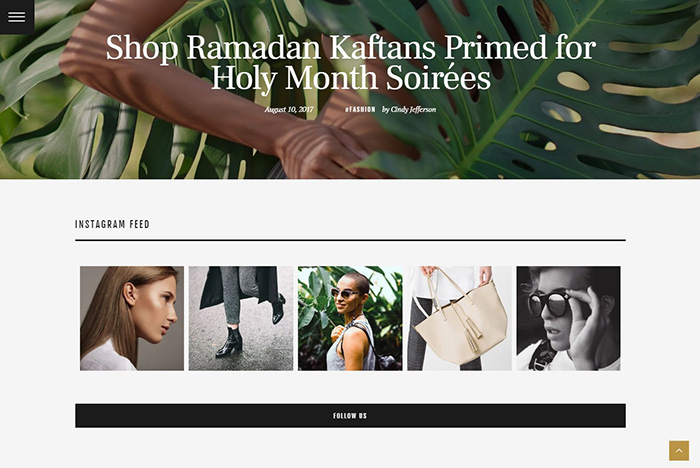Click the tassel on the beige tote photo
Image resolution: width=700 pixels, height=468 pixels.
point(473,335)
